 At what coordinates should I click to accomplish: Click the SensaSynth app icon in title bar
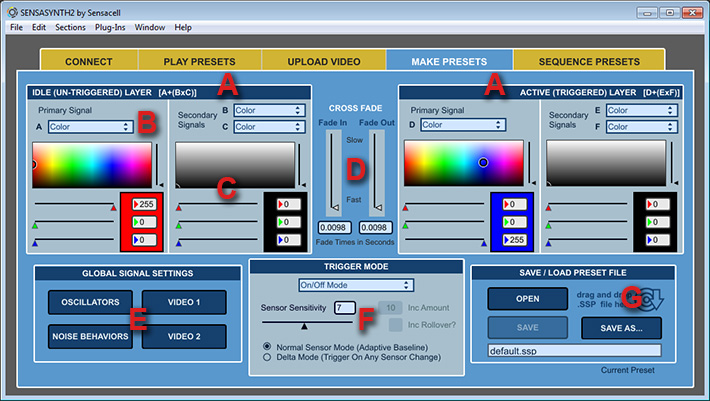pyautogui.click(x=12, y=12)
